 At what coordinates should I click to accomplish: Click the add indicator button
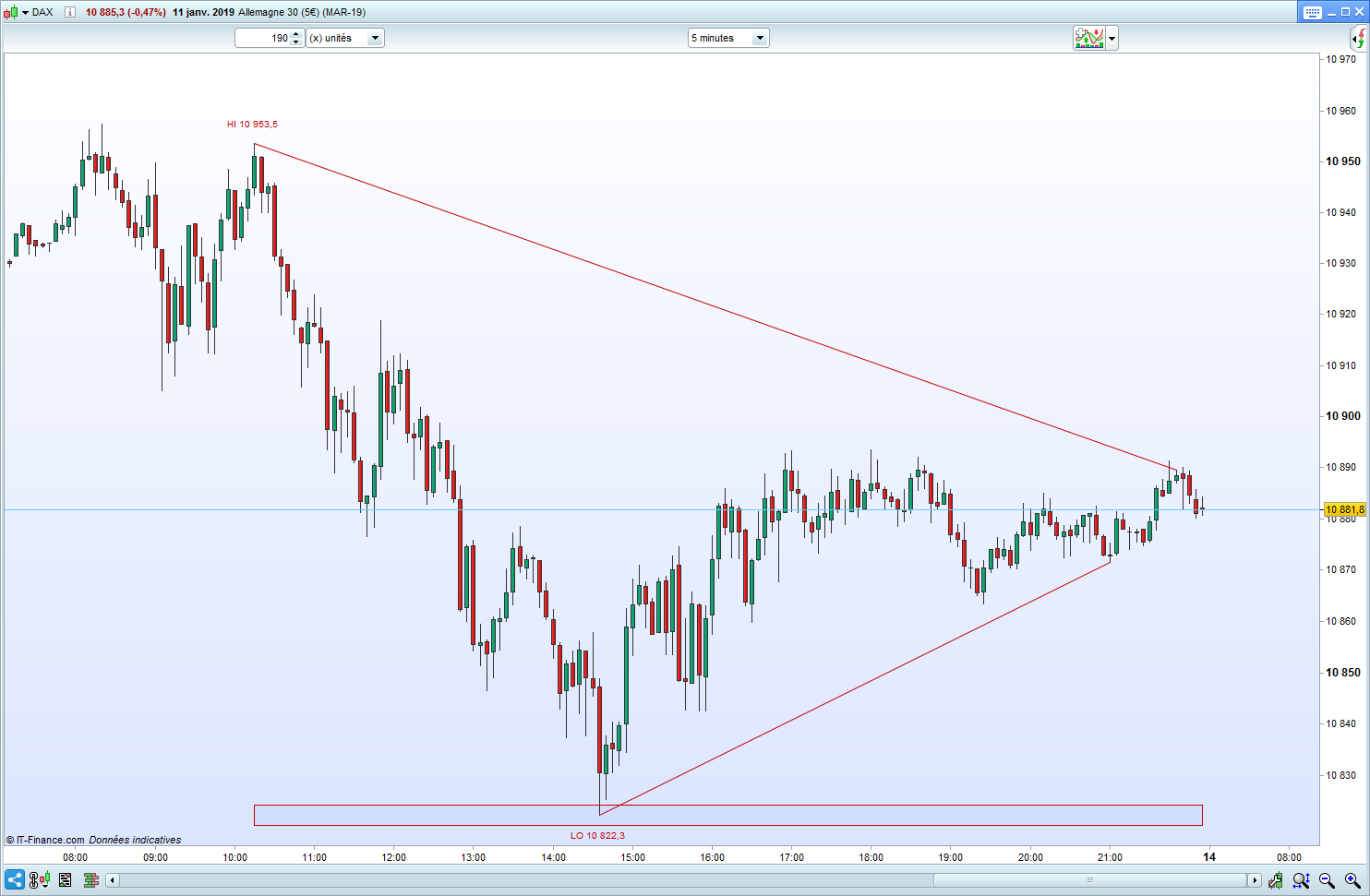tap(1088, 38)
